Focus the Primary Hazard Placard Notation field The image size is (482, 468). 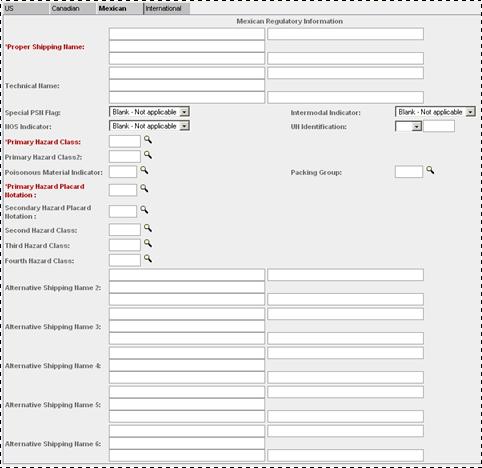click(x=123, y=190)
